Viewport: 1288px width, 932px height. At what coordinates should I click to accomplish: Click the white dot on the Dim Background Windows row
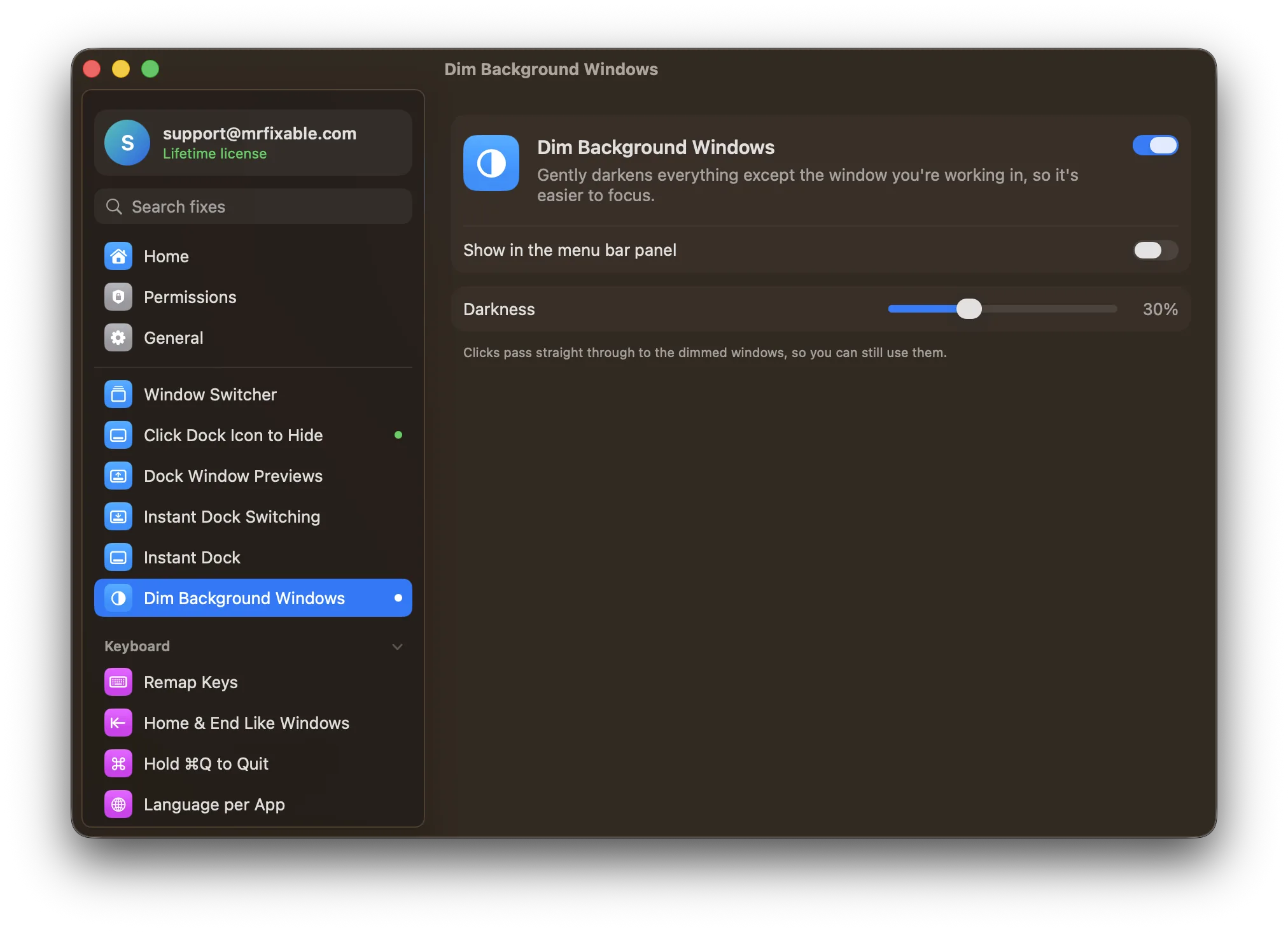[398, 598]
